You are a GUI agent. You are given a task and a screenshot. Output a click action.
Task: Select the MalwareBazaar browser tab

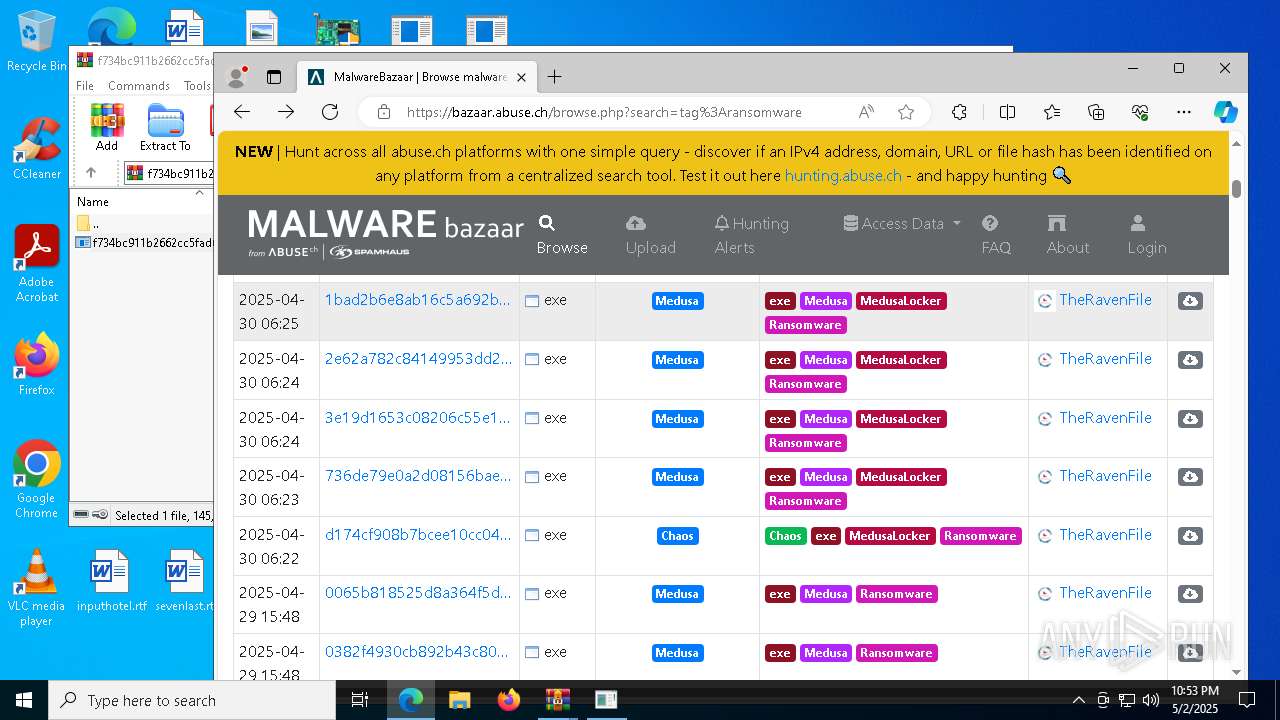(x=416, y=77)
